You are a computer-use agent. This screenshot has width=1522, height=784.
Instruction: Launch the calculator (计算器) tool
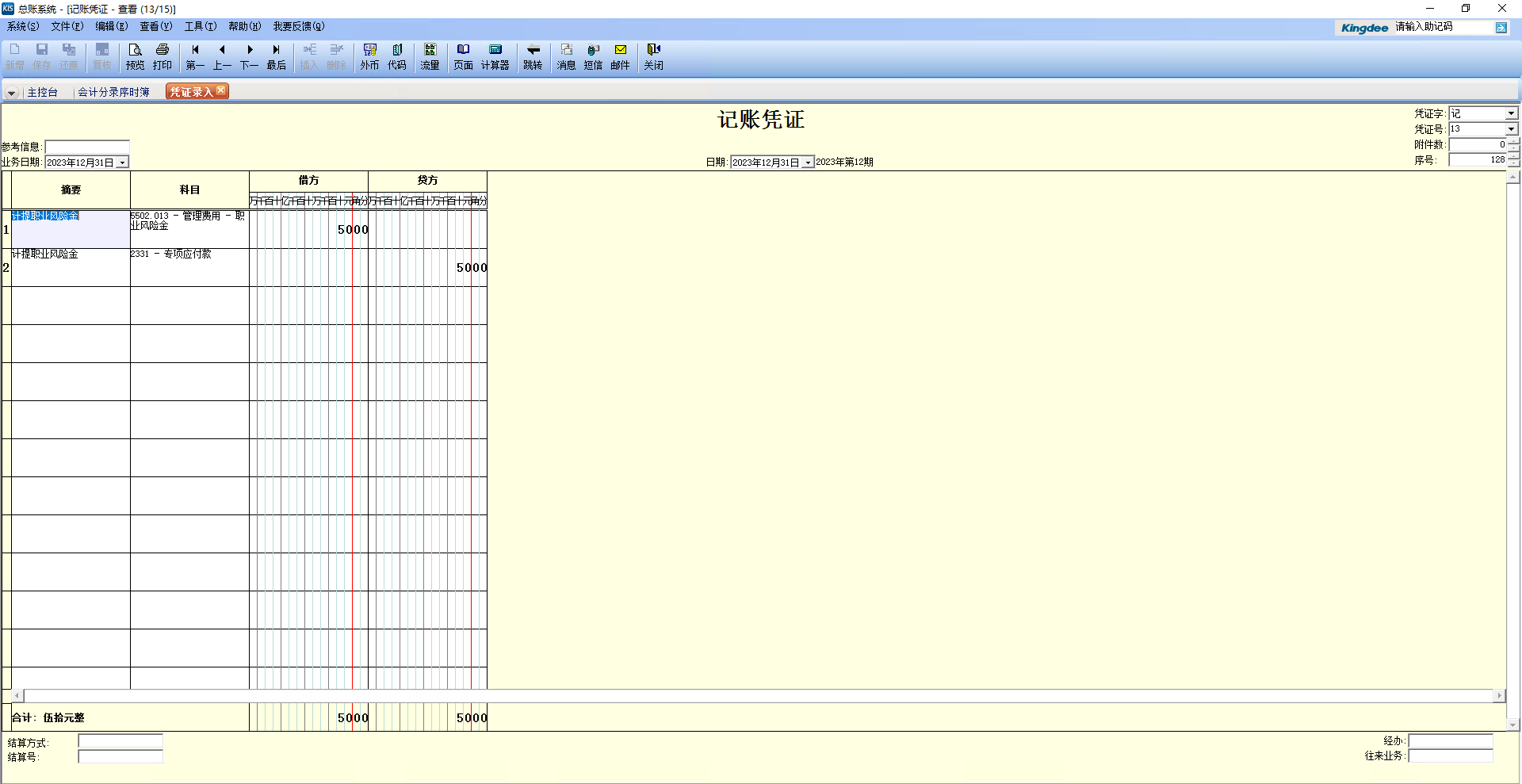click(495, 56)
